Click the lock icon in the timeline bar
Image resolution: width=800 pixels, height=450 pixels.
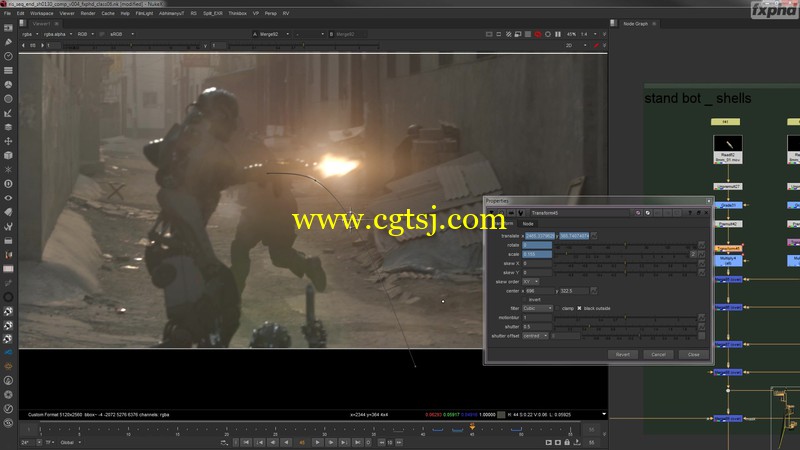(567, 442)
